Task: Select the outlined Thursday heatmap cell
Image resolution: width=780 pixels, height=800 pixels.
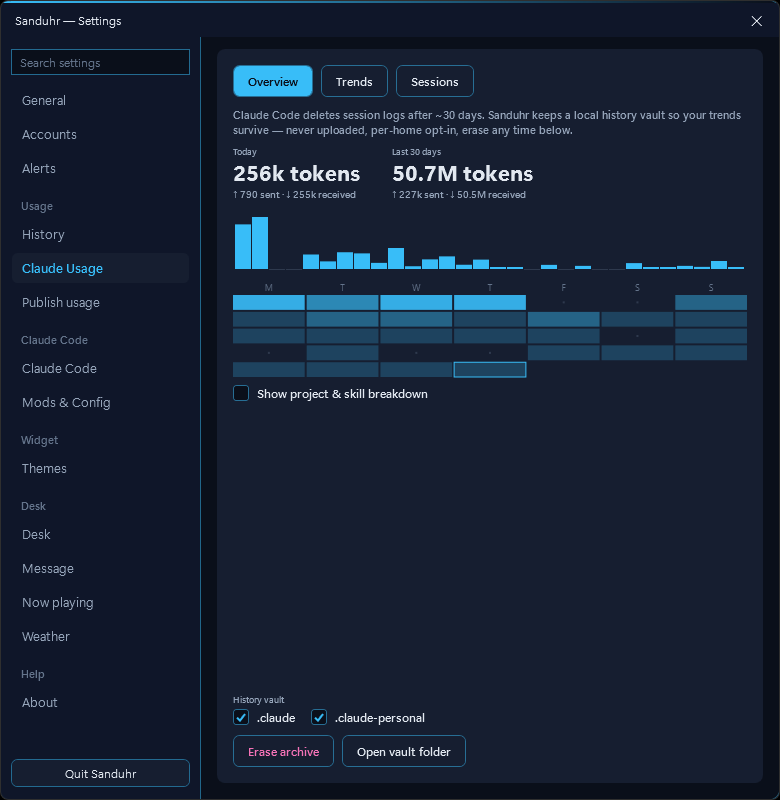Action: [x=490, y=370]
